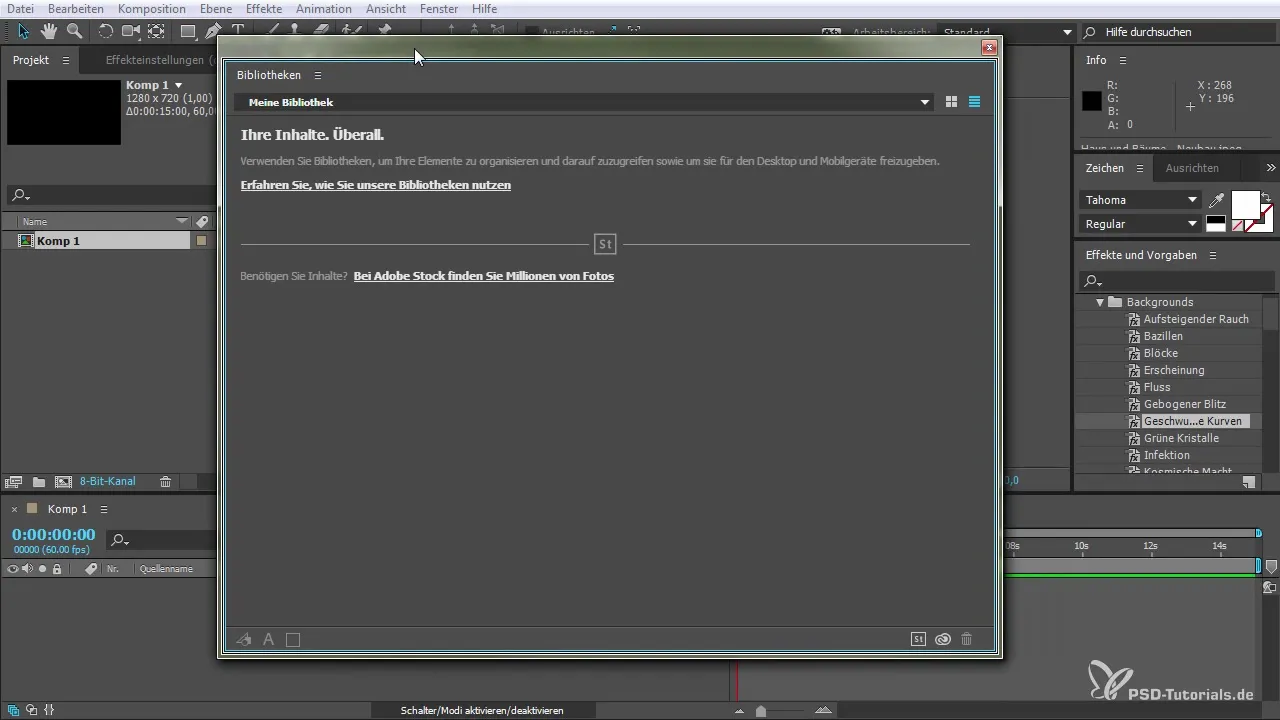Open label tag column in Project panel header
The height and width of the screenshot is (720, 1280).
[x=202, y=221]
